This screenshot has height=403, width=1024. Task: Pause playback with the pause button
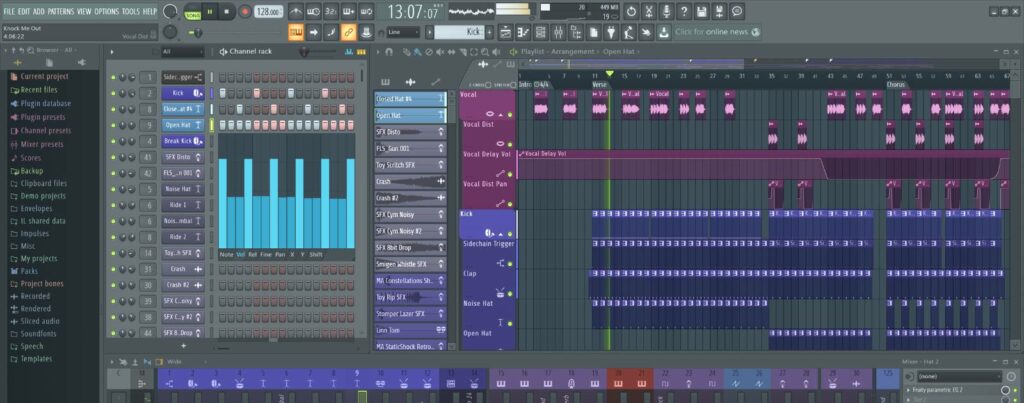210,11
